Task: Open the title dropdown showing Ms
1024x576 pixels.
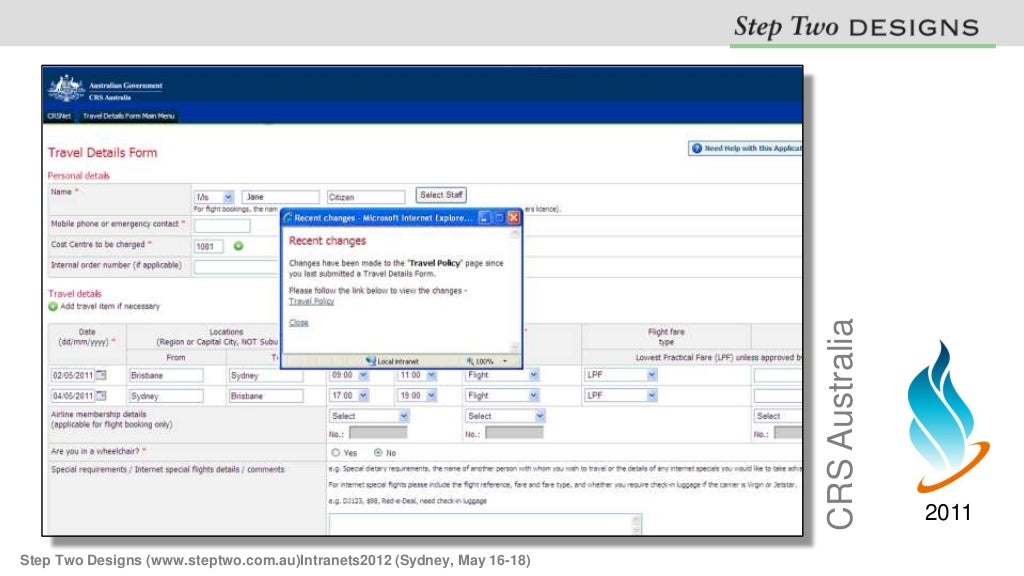Action: tap(228, 197)
